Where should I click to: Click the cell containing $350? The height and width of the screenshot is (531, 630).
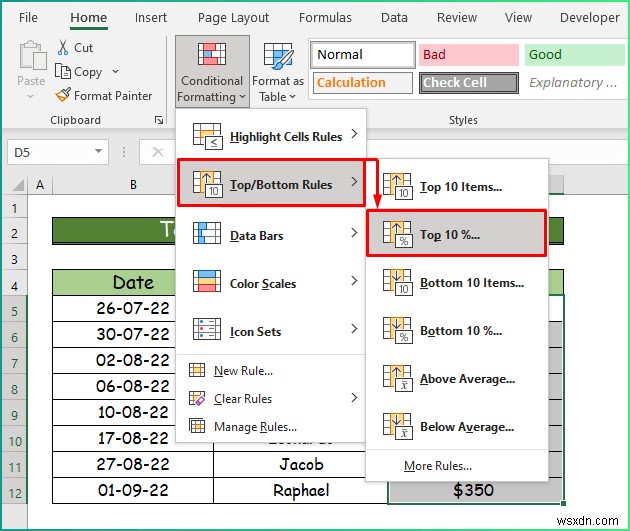(475, 490)
